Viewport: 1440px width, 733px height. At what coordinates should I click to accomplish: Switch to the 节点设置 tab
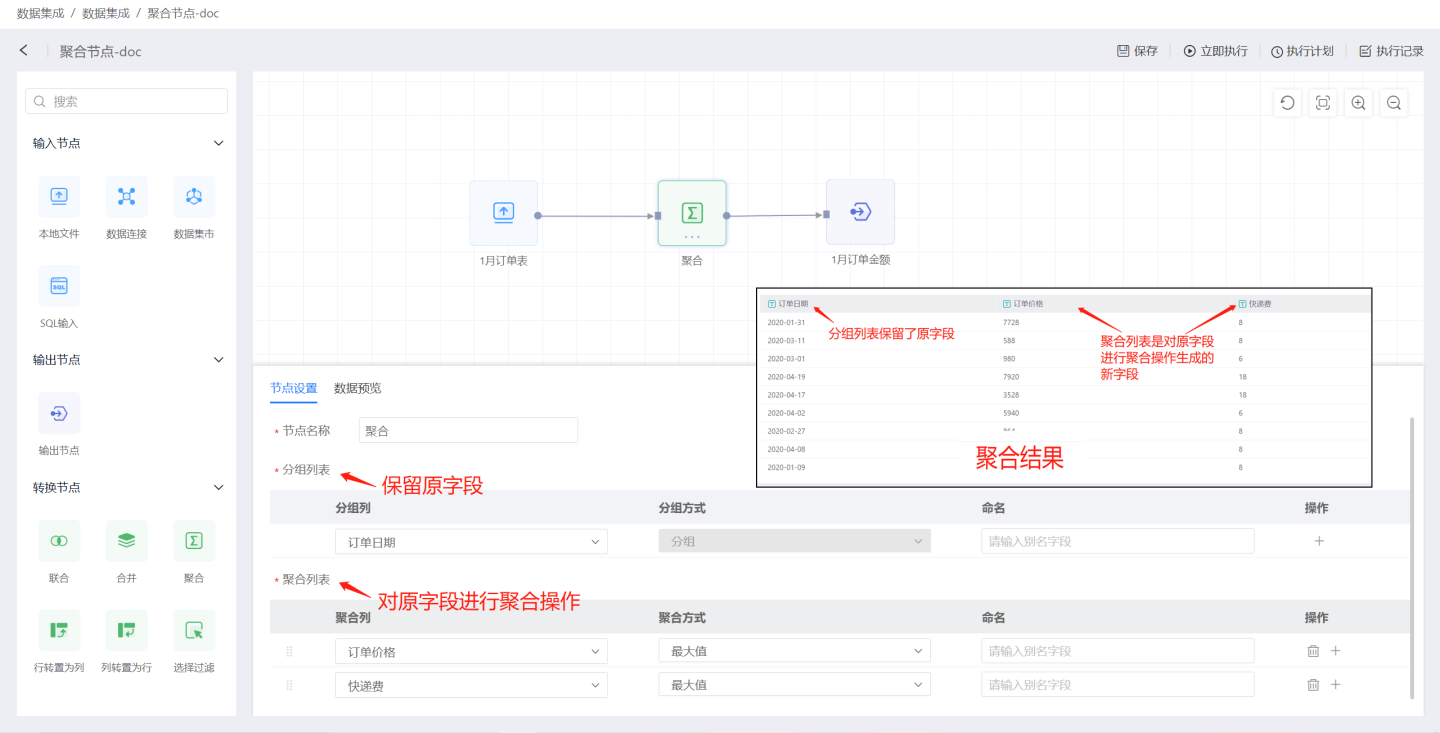(x=293, y=388)
